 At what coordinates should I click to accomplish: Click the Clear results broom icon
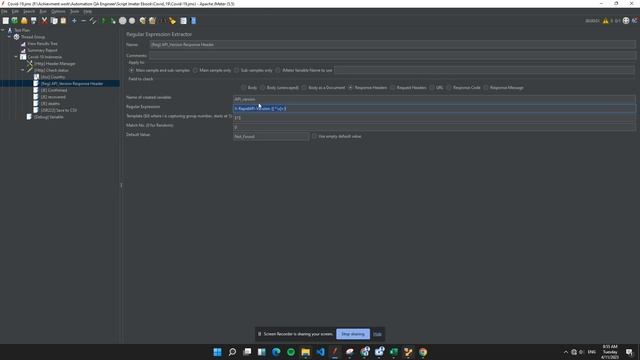click(x=142, y=20)
